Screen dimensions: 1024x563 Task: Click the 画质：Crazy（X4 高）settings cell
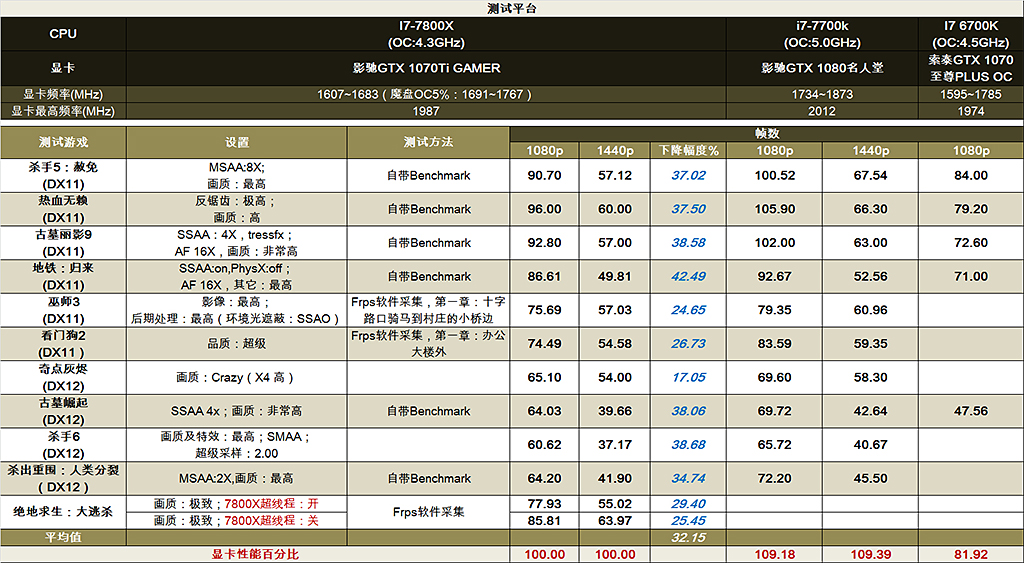tap(236, 378)
